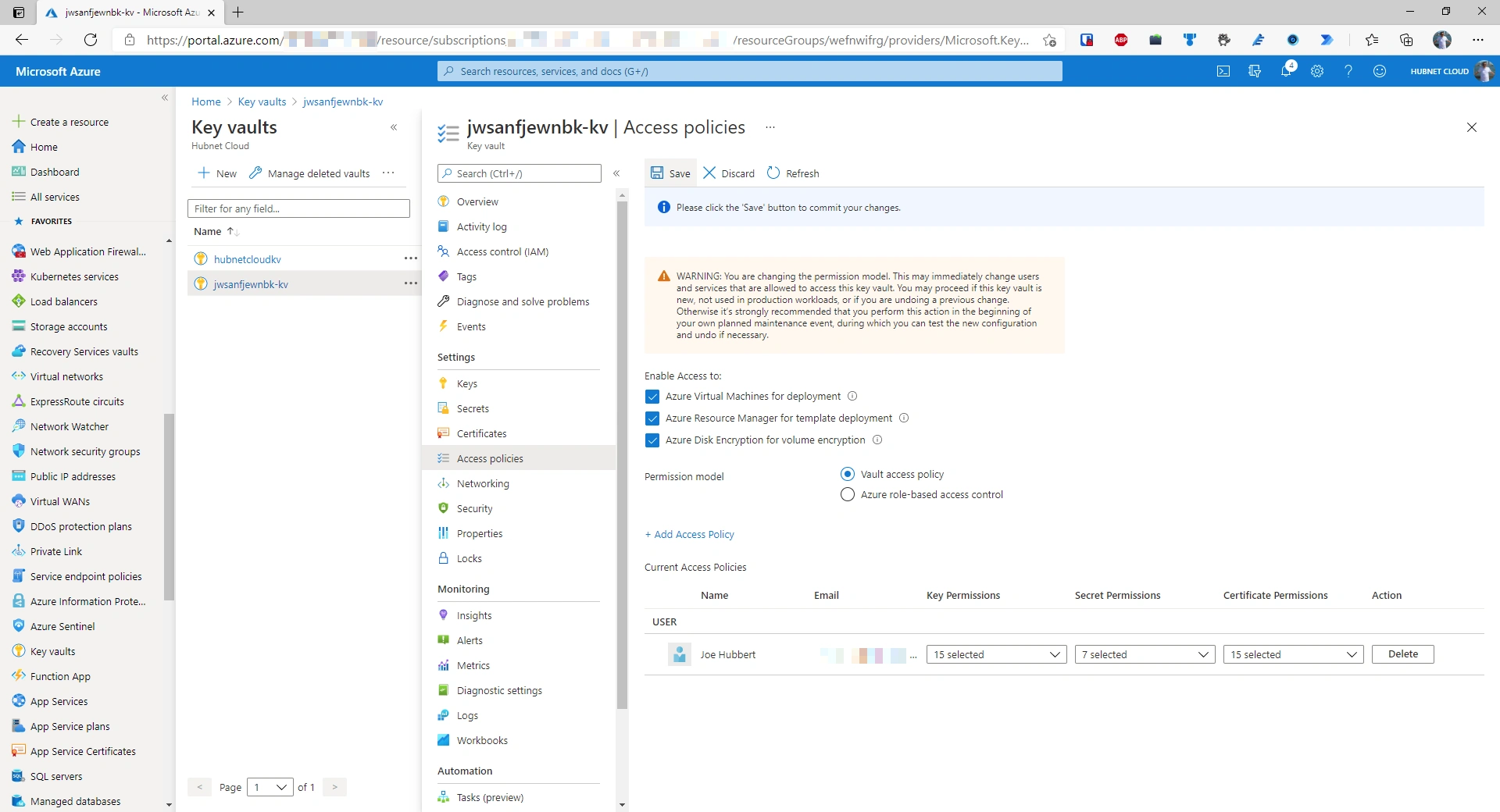Image resolution: width=1500 pixels, height=812 pixels.
Task: Open Access control (IAM) menu item
Action: tap(502, 251)
